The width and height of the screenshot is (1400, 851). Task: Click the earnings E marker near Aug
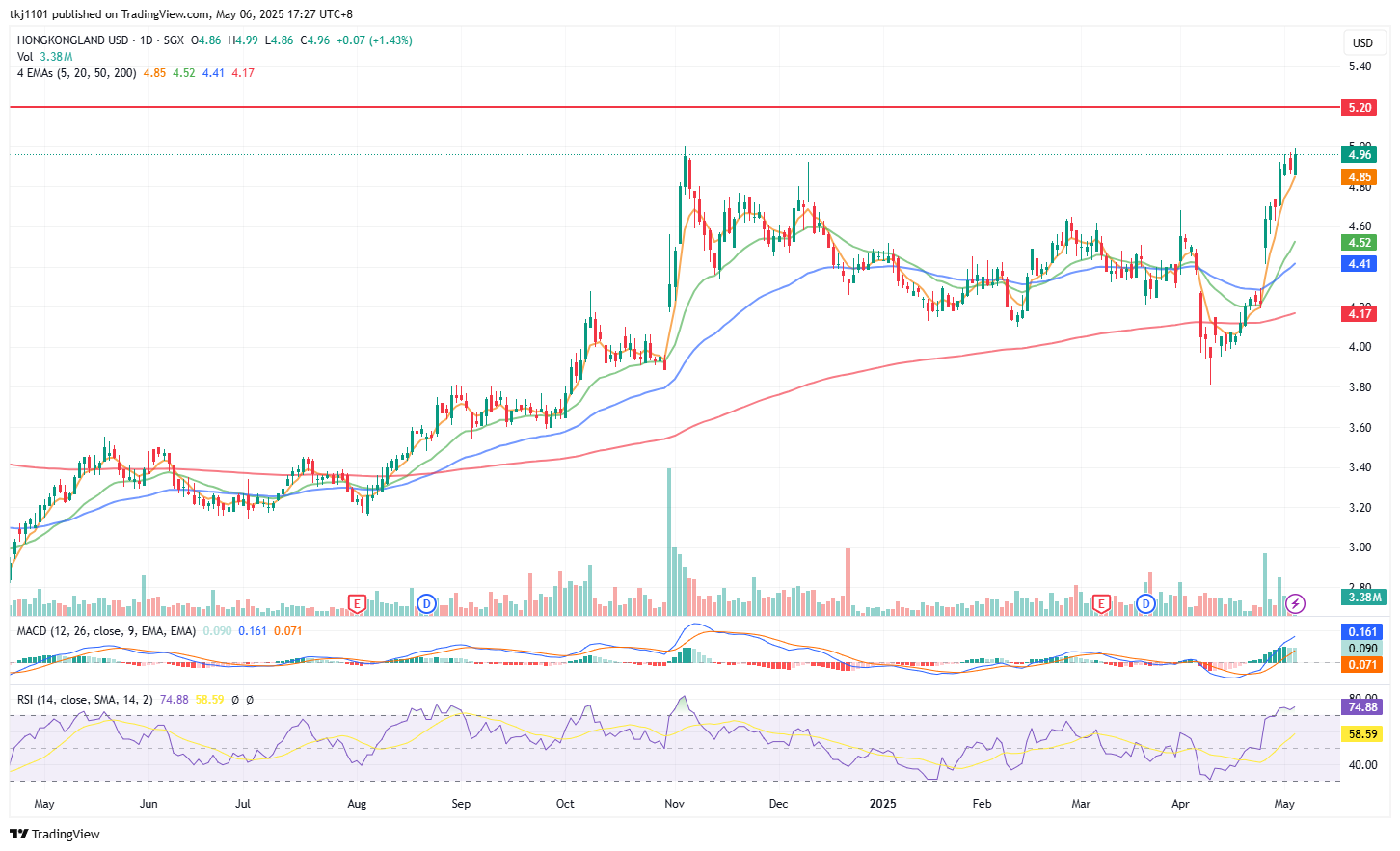click(357, 604)
